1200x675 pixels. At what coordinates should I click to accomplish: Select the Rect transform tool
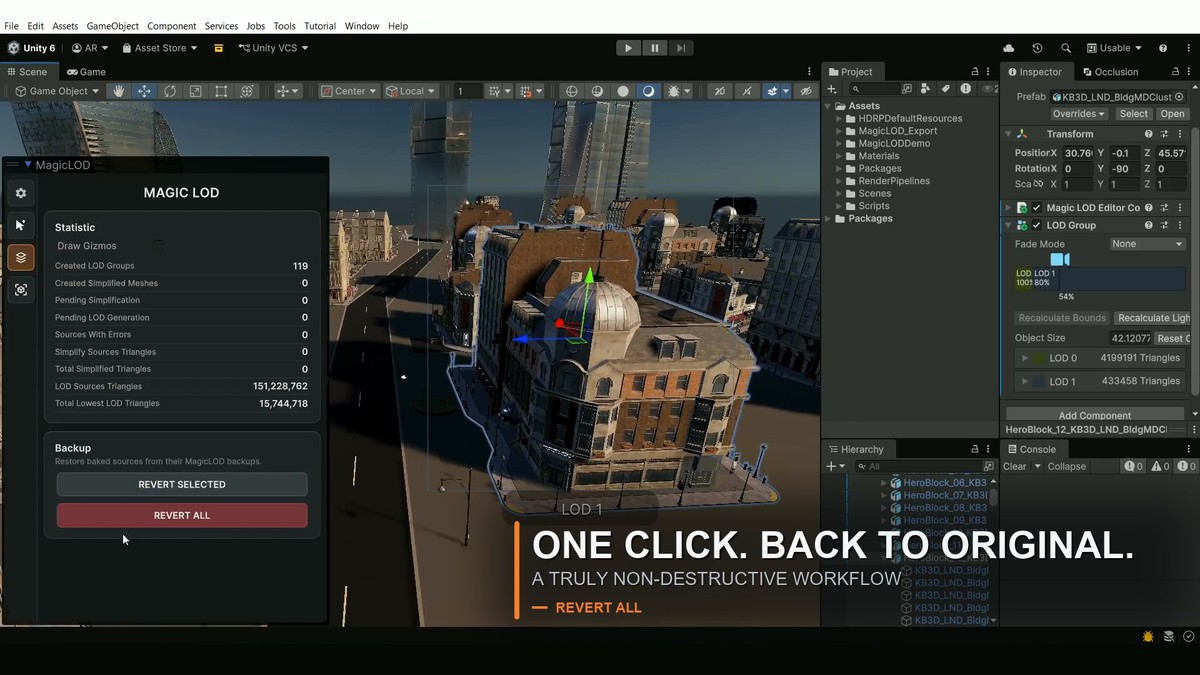coord(221,91)
